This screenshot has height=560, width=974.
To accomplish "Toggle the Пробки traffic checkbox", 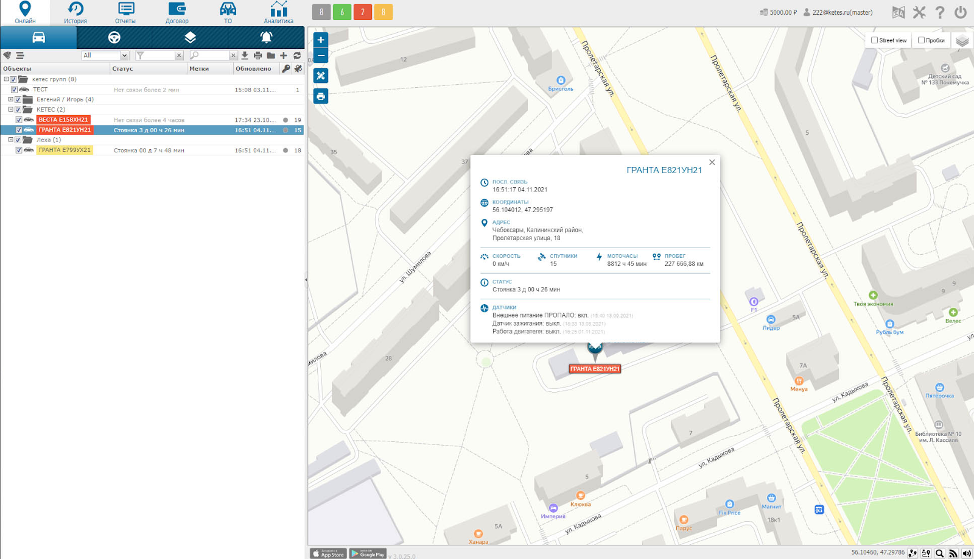I will coord(920,40).
